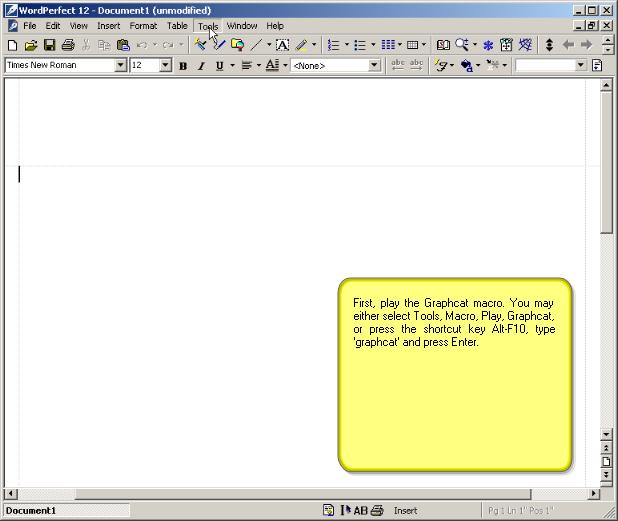Open the Tools menu

pos(208,26)
